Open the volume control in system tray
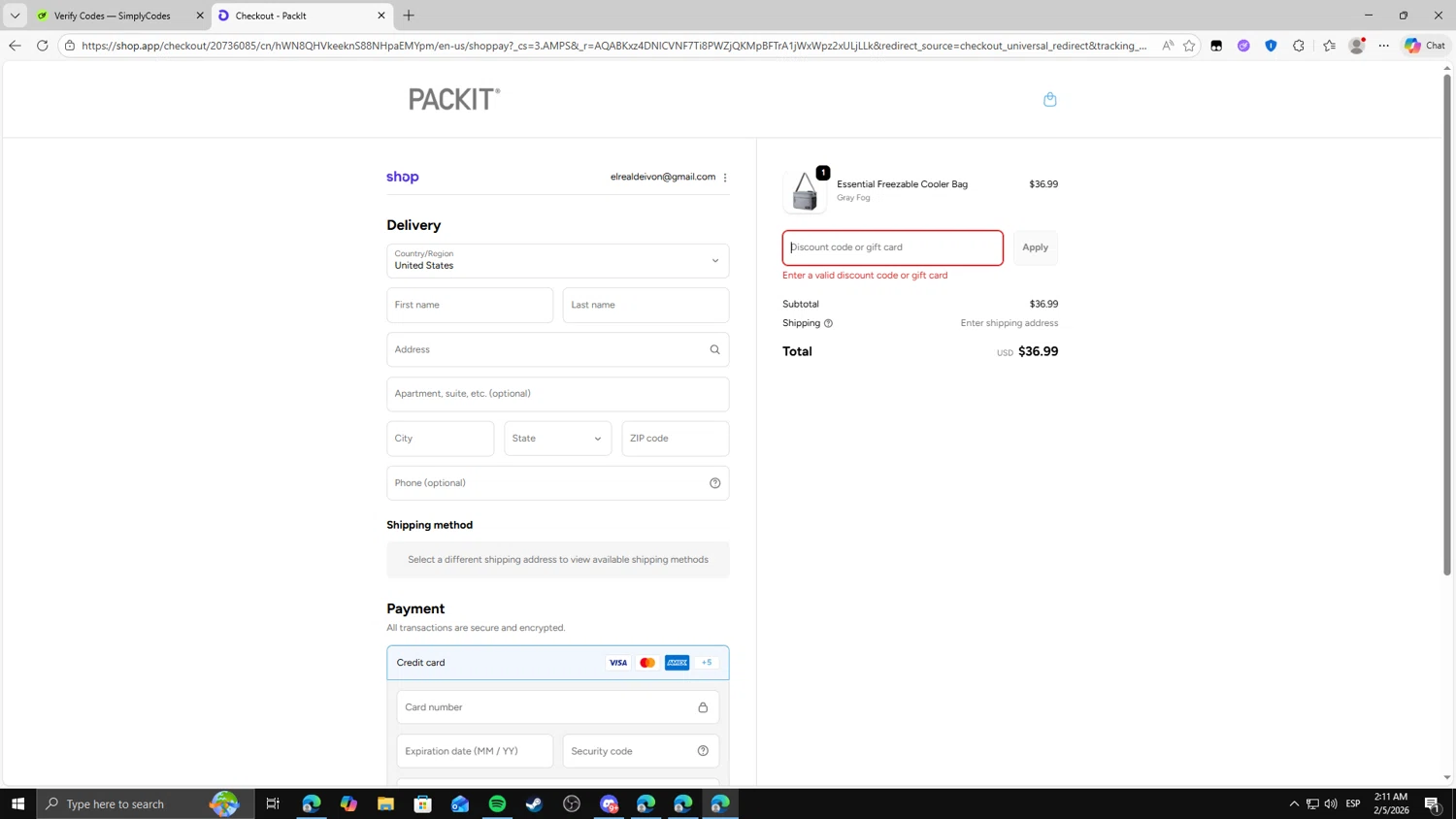The width and height of the screenshot is (1456, 819). point(1331,803)
